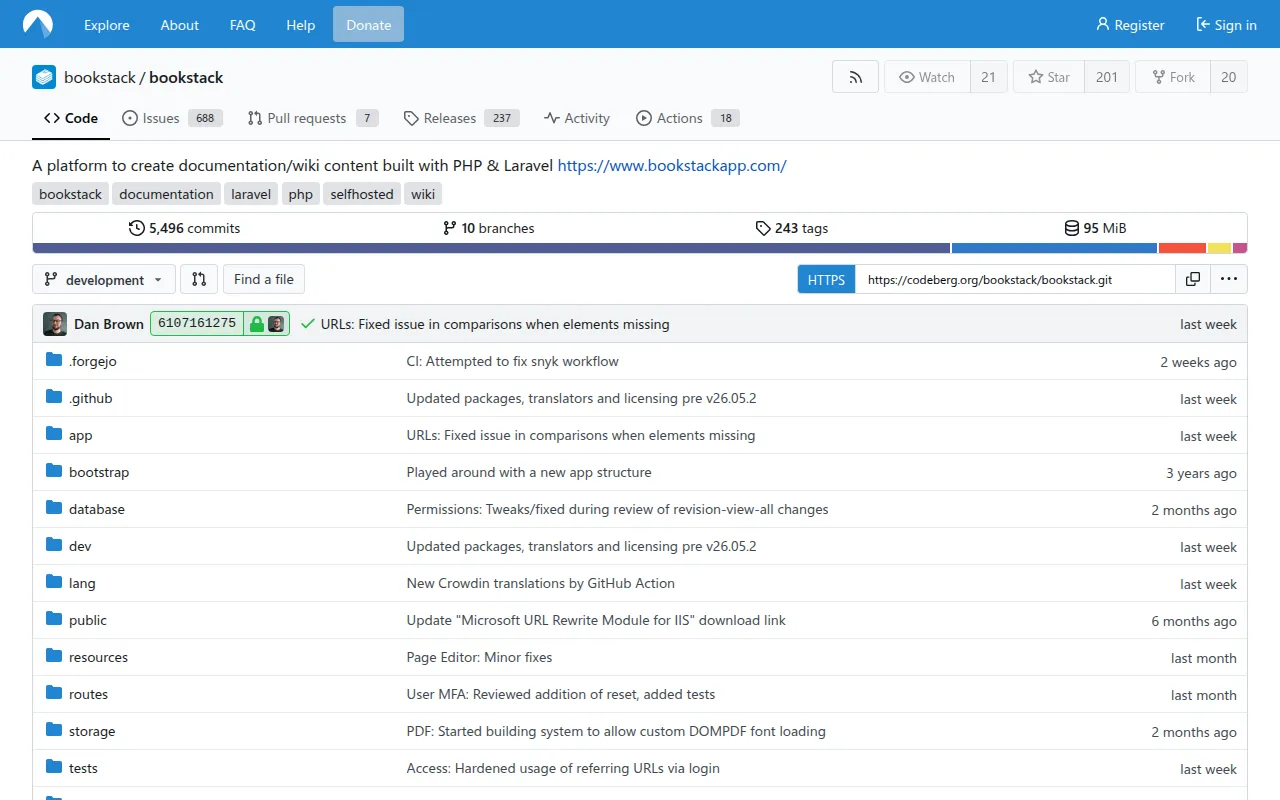
Task: Click the tests folder icon
Action: click(x=54, y=767)
